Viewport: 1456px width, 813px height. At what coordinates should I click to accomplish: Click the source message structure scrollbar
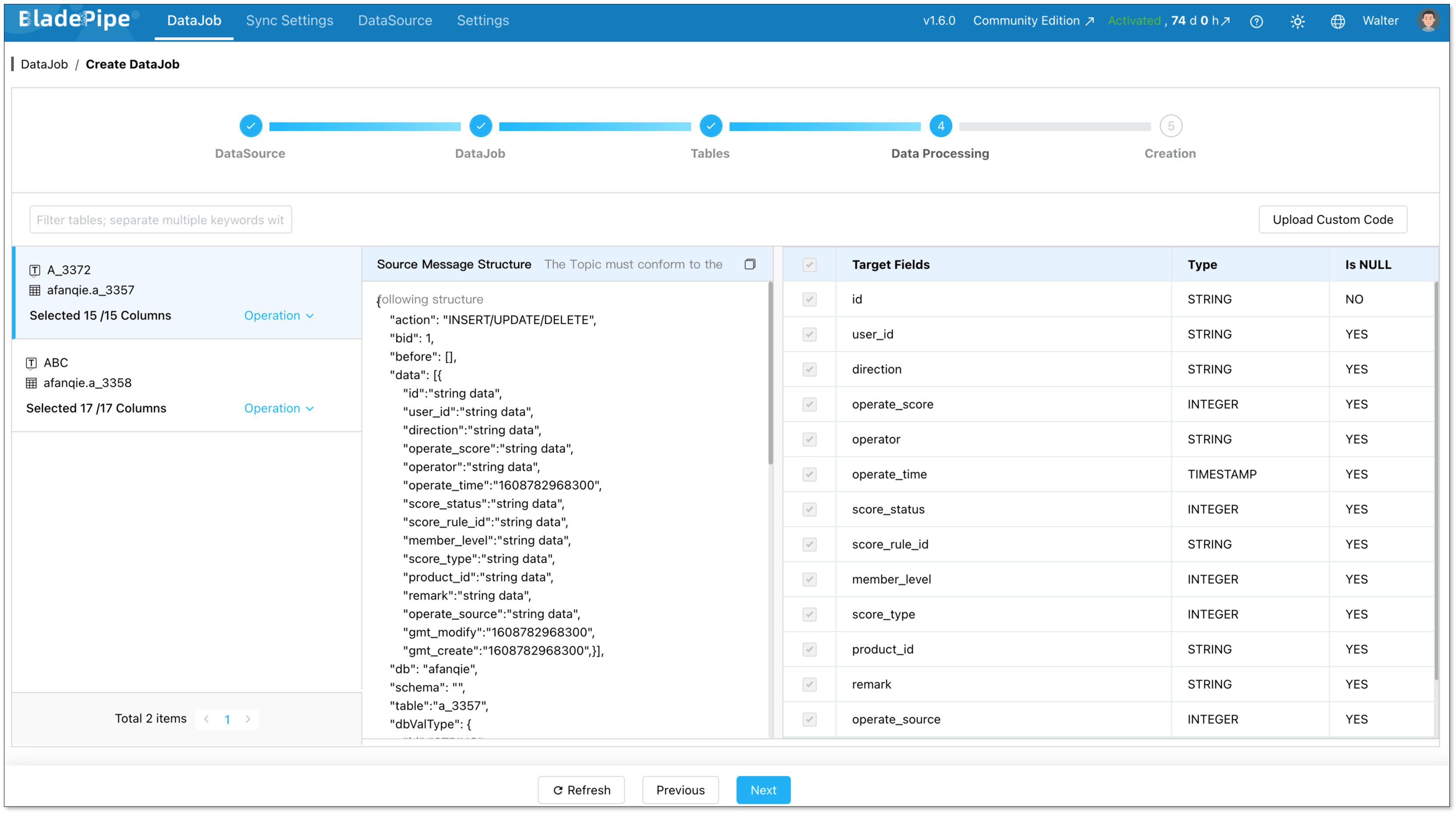770,373
